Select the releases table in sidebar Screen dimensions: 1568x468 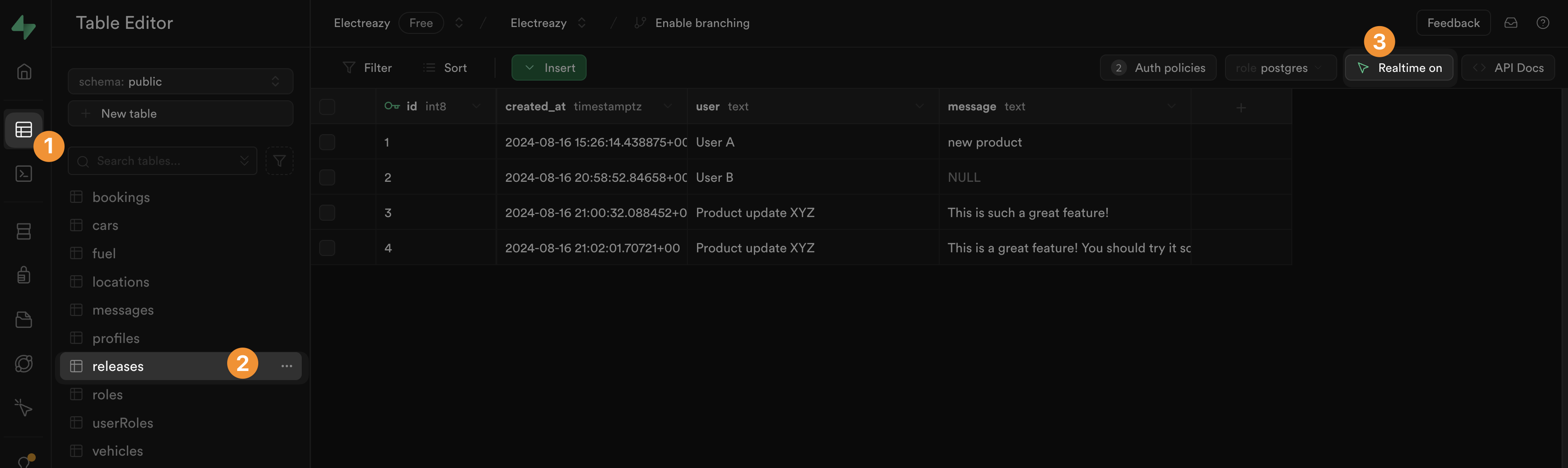click(x=118, y=366)
